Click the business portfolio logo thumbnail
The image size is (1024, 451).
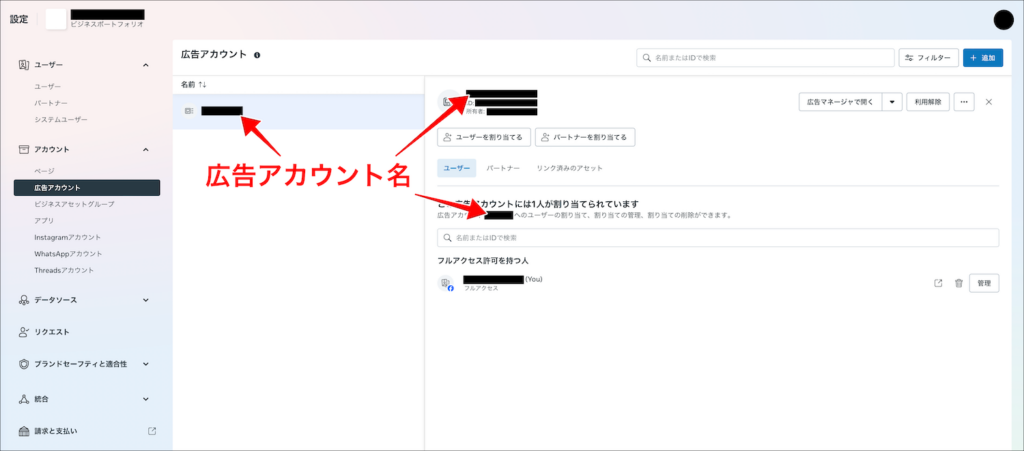pyautogui.click(x=56, y=19)
